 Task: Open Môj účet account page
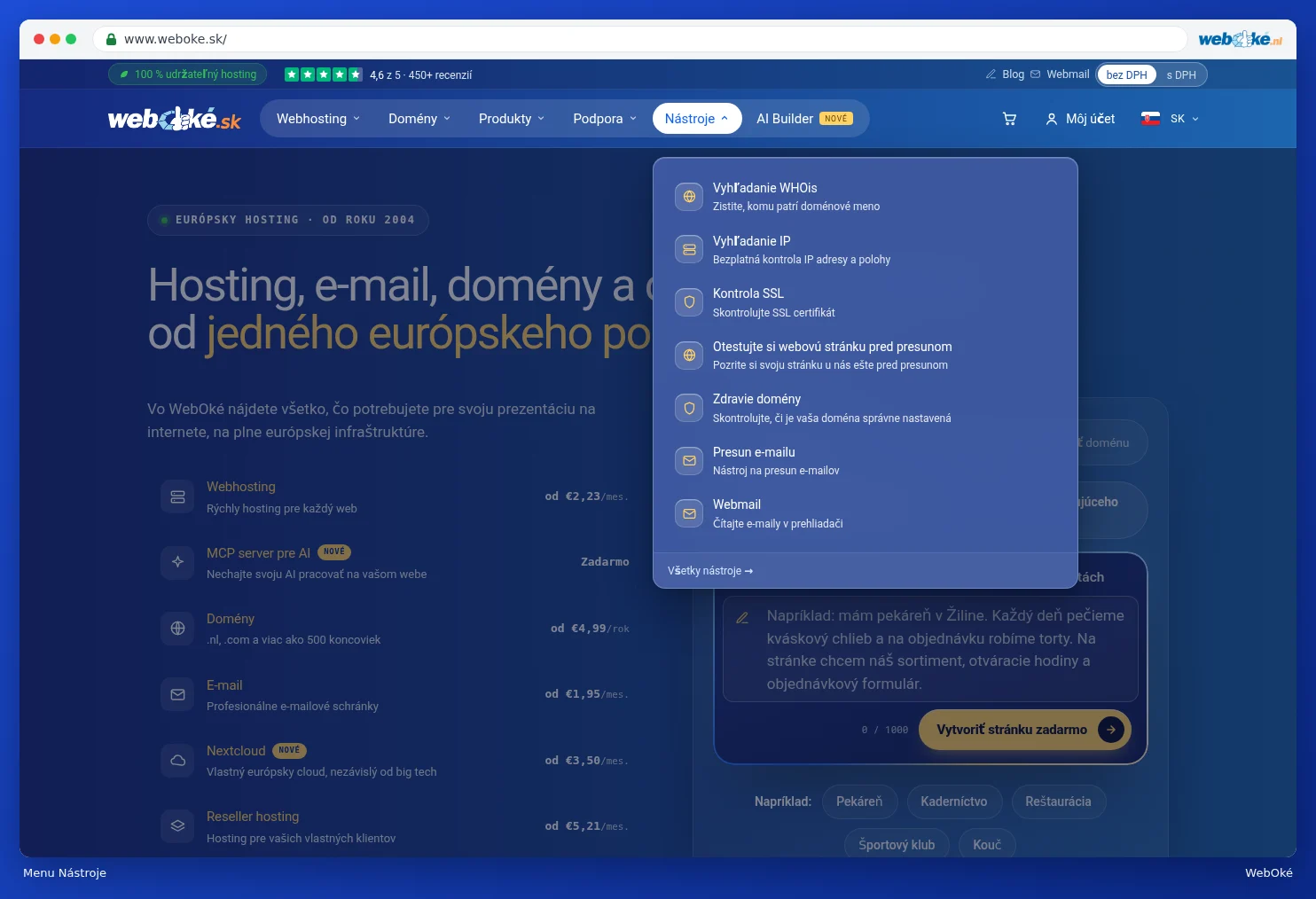pyautogui.click(x=1080, y=119)
